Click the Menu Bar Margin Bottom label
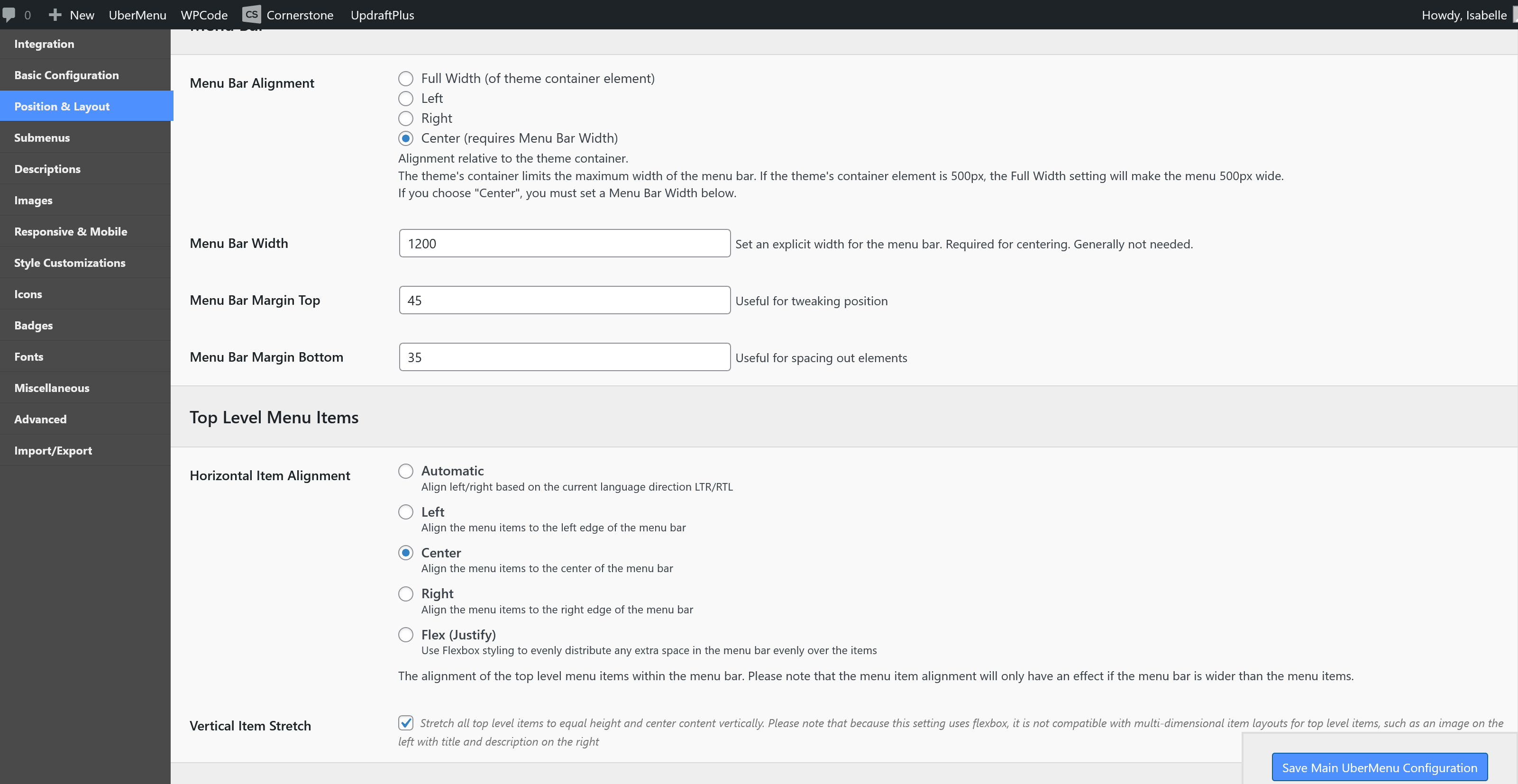This screenshot has width=1518, height=784. click(266, 357)
